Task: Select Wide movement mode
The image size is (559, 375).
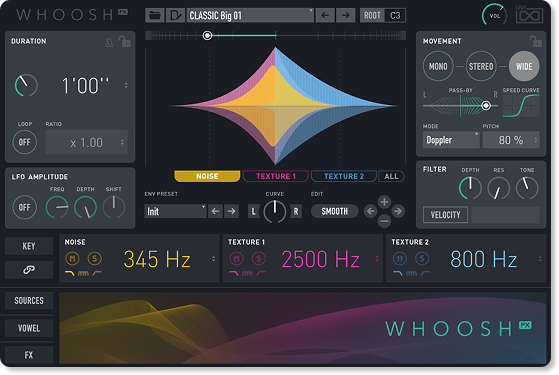Action: (524, 66)
